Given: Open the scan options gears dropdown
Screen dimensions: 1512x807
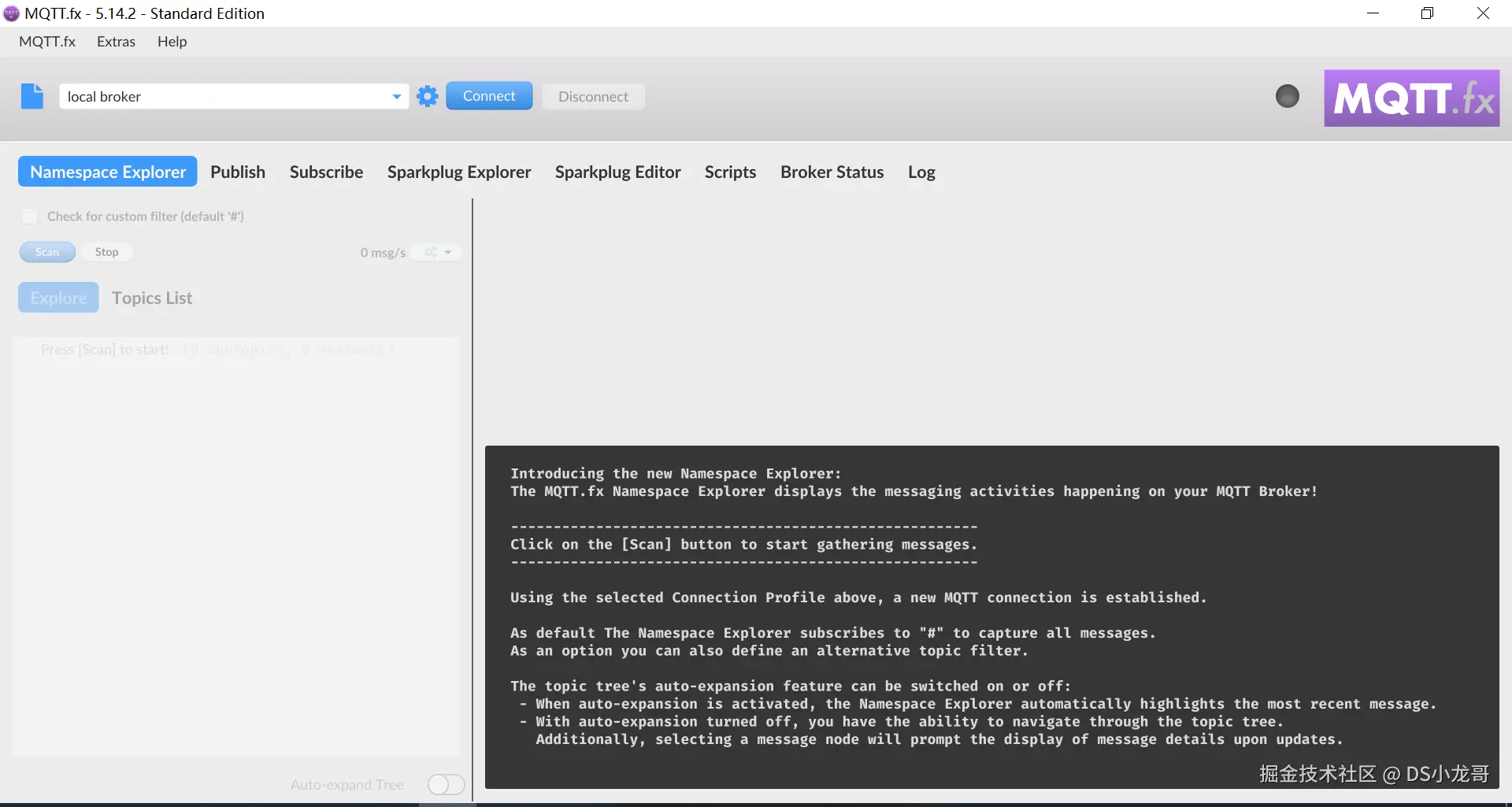Looking at the screenshot, I should click(x=438, y=252).
